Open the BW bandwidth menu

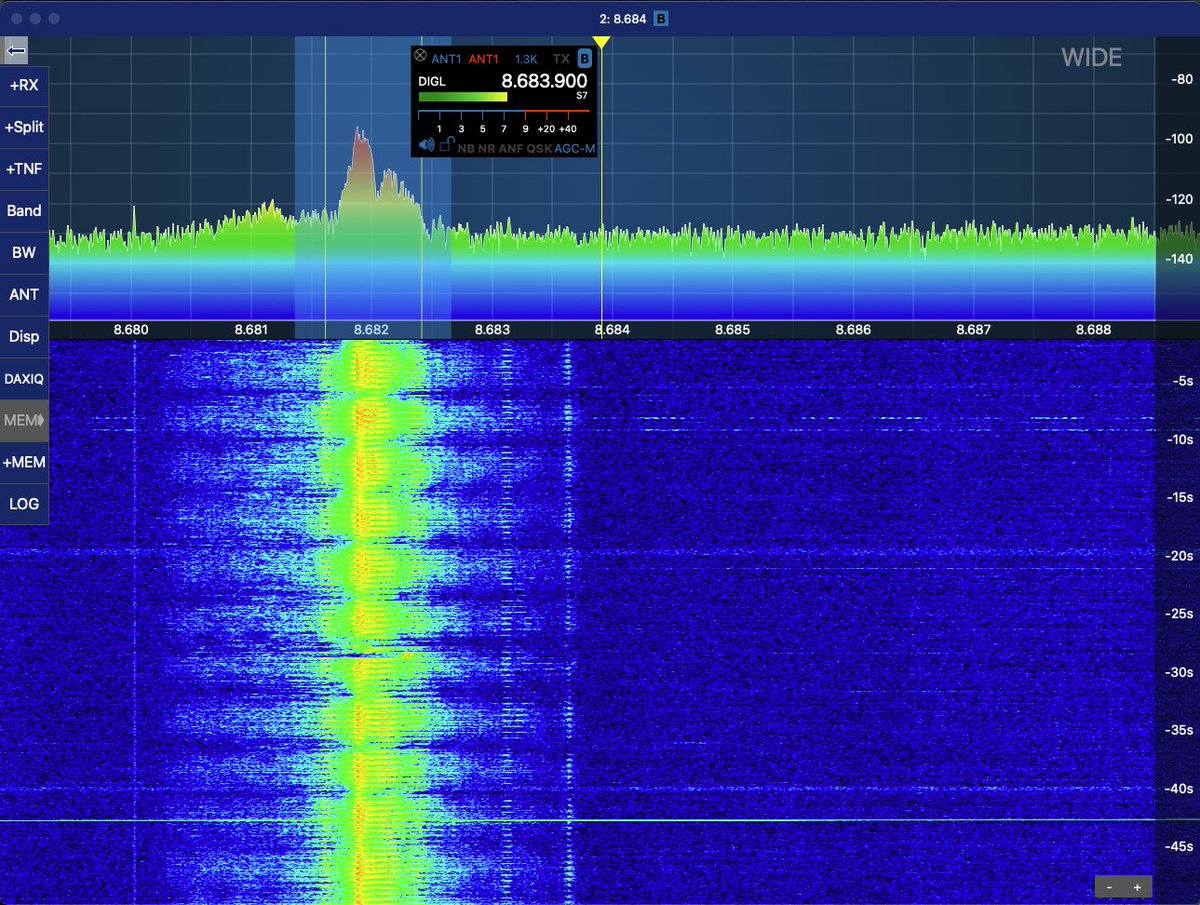click(x=24, y=253)
